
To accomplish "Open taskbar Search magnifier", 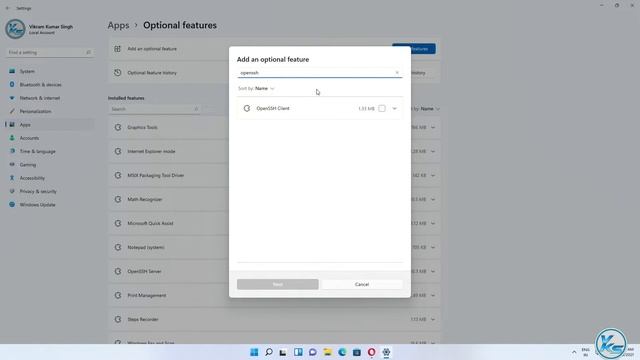I will point(269,352).
